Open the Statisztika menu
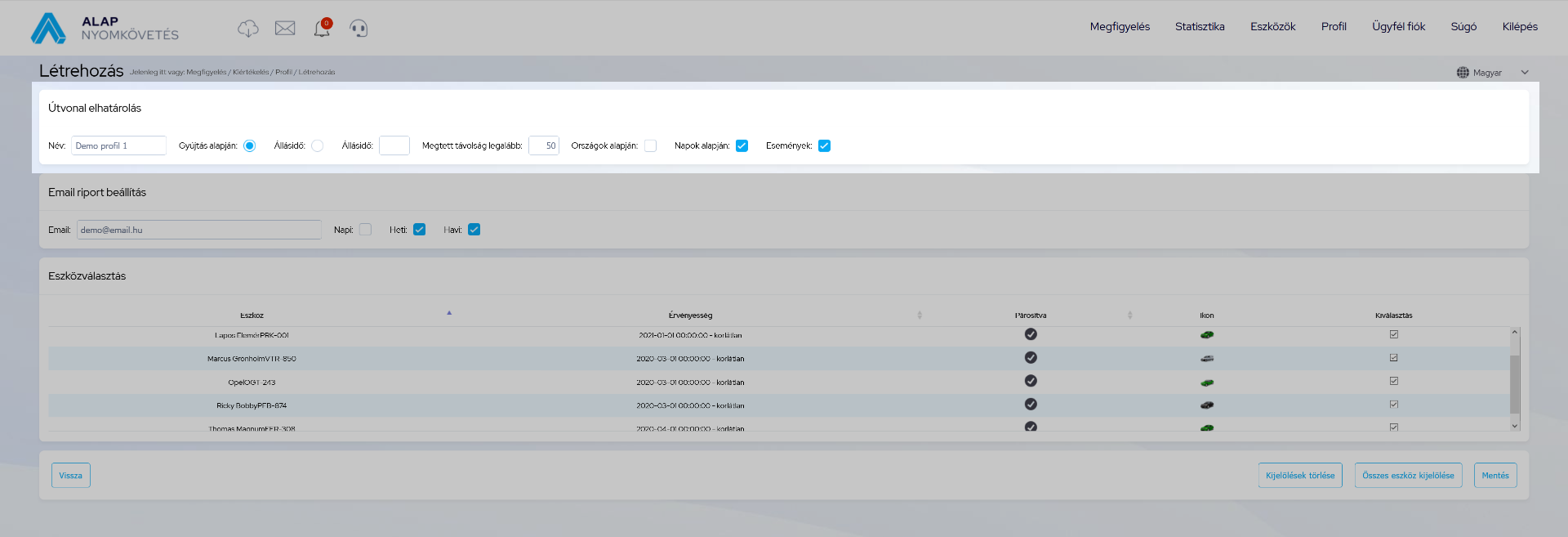 coord(1199,27)
